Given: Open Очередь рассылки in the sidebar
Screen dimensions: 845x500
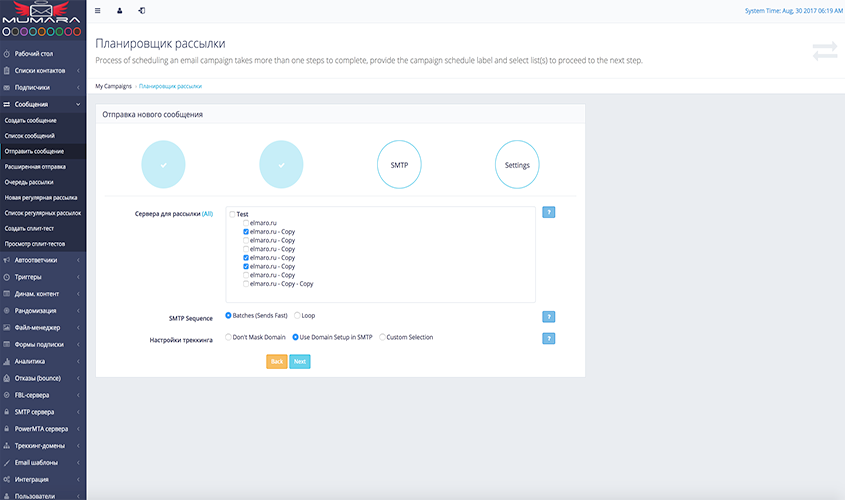Looking at the screenshot, I should click(29, 182).
